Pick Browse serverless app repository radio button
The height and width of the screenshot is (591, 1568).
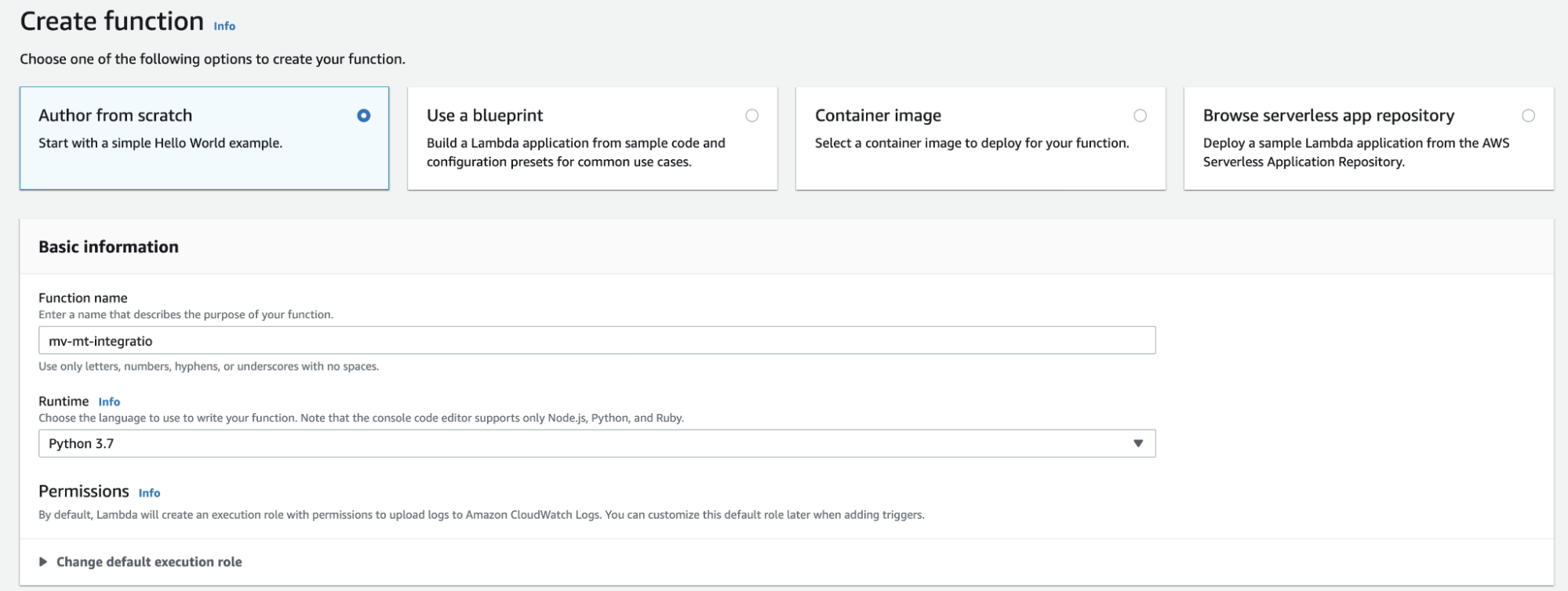1528,116
